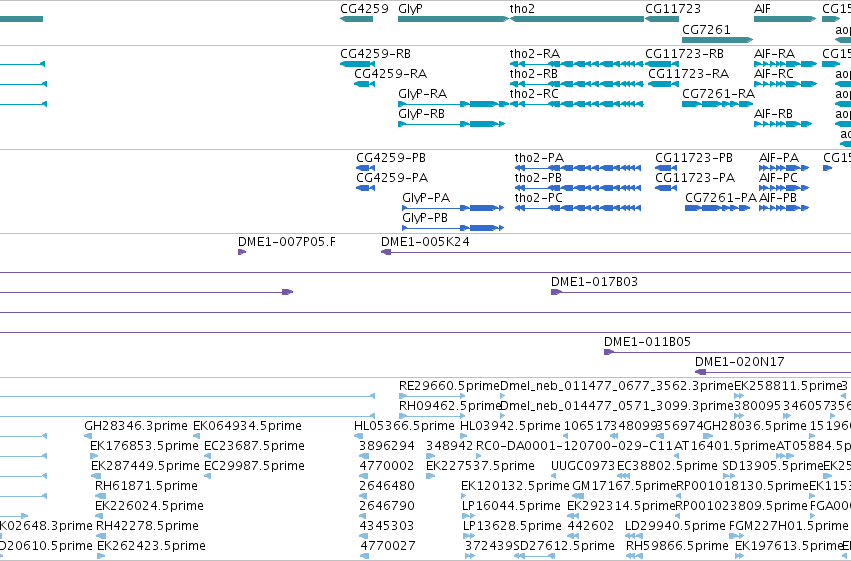
Task: Click the CG7261-RA transcript
Action: pos(717,104)
